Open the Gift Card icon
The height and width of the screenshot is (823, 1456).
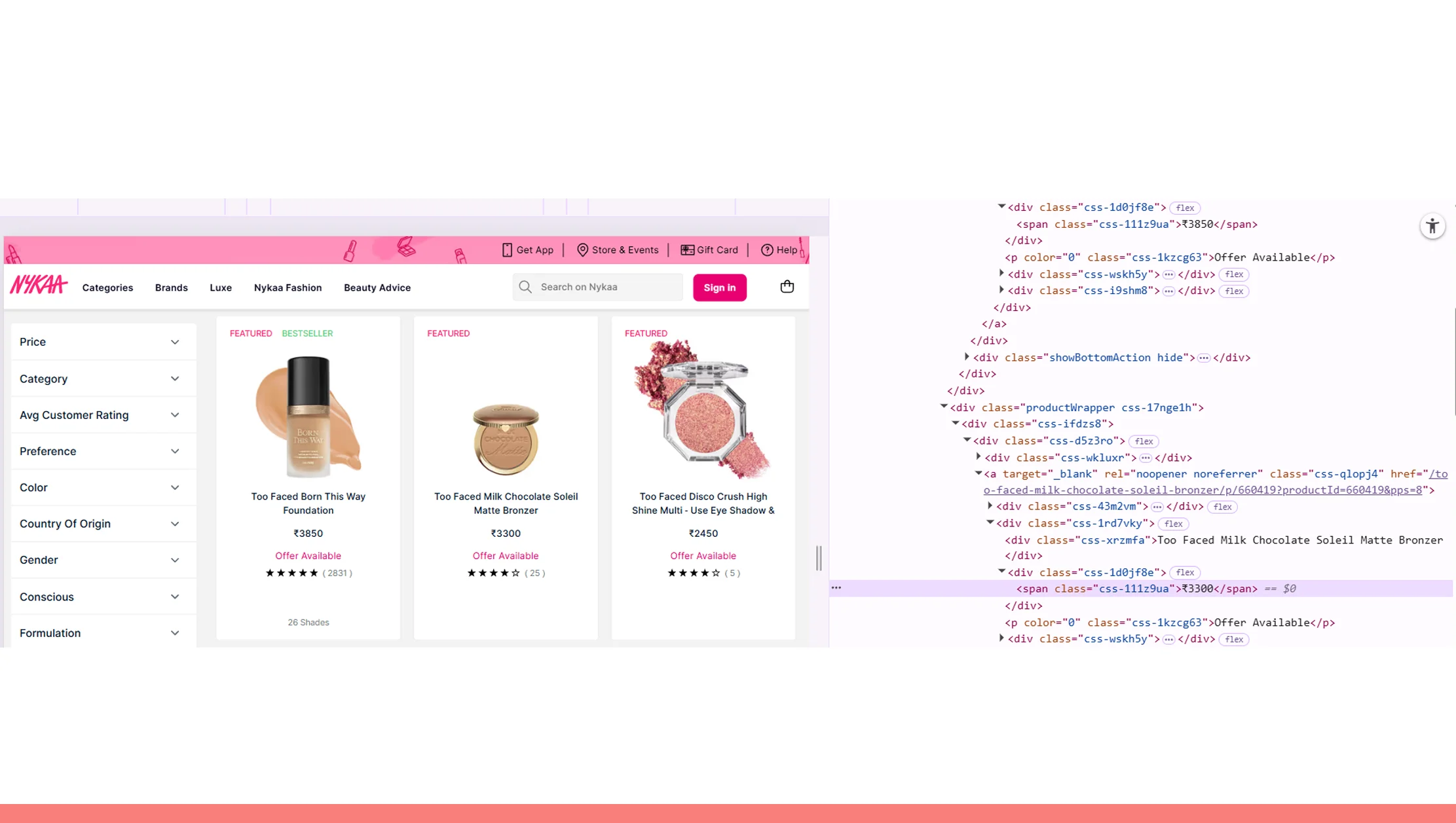pos(686,249)
